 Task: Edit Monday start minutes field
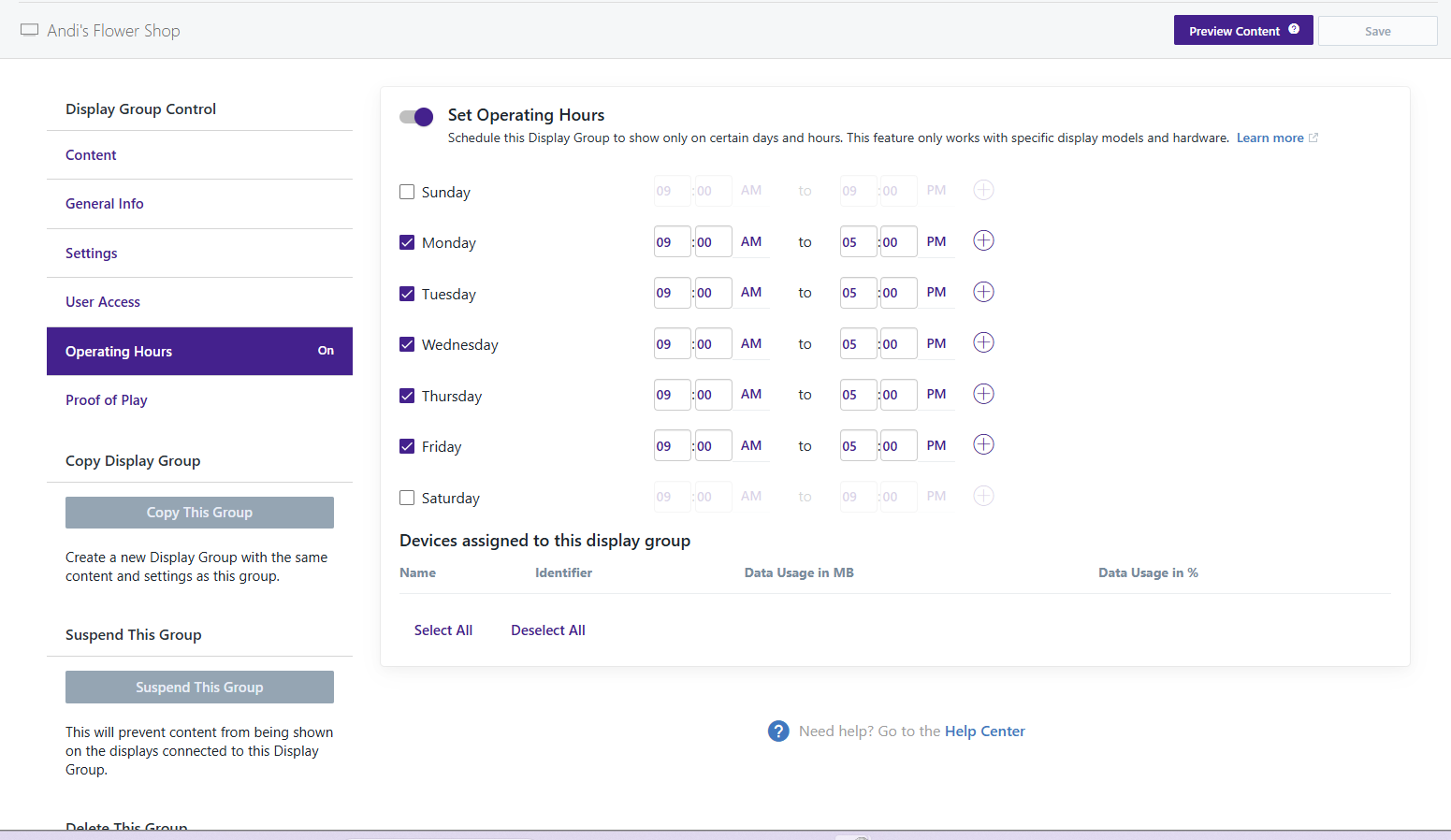(x=713, y=241)
